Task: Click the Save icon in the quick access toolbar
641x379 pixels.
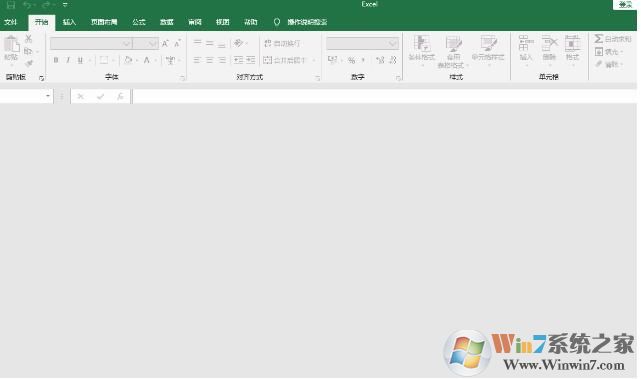Action: point(11,5)
